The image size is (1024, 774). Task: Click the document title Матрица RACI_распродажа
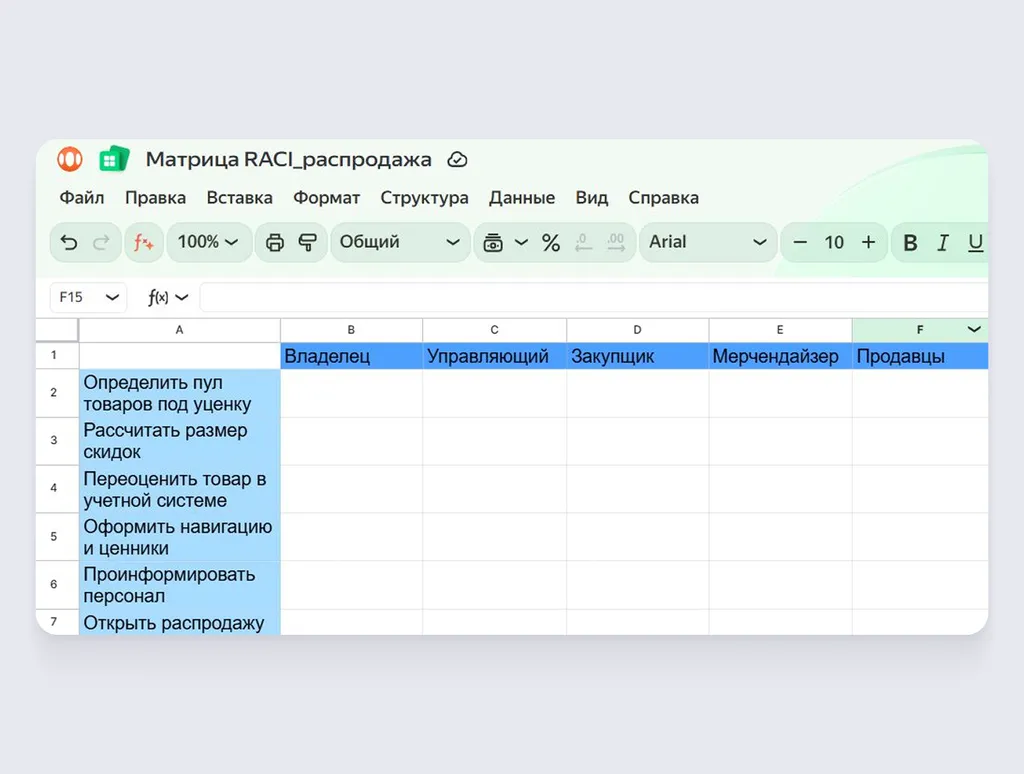(x=289, y=159)
